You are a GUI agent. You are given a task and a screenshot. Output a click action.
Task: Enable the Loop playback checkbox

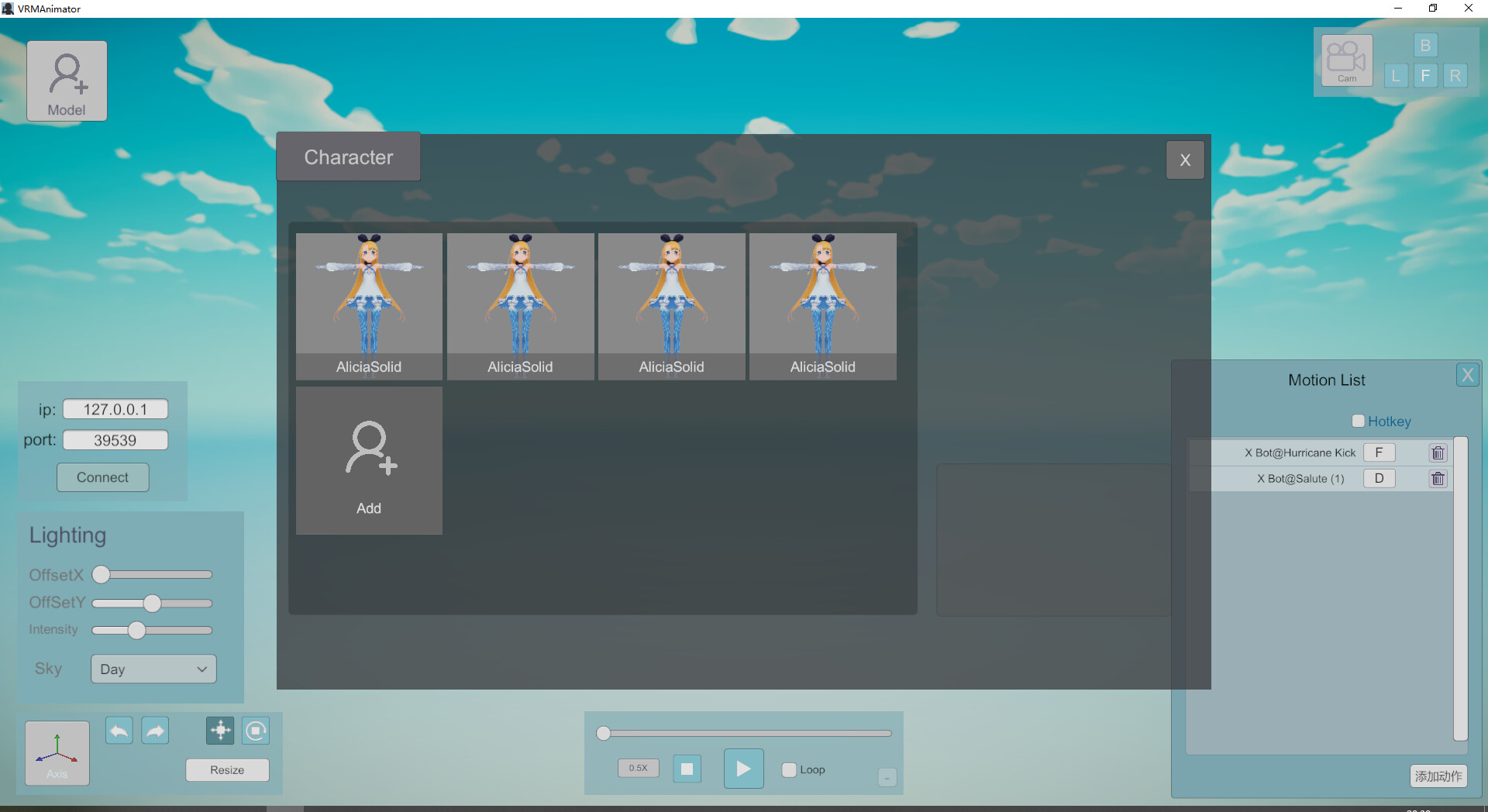point(789,769)
